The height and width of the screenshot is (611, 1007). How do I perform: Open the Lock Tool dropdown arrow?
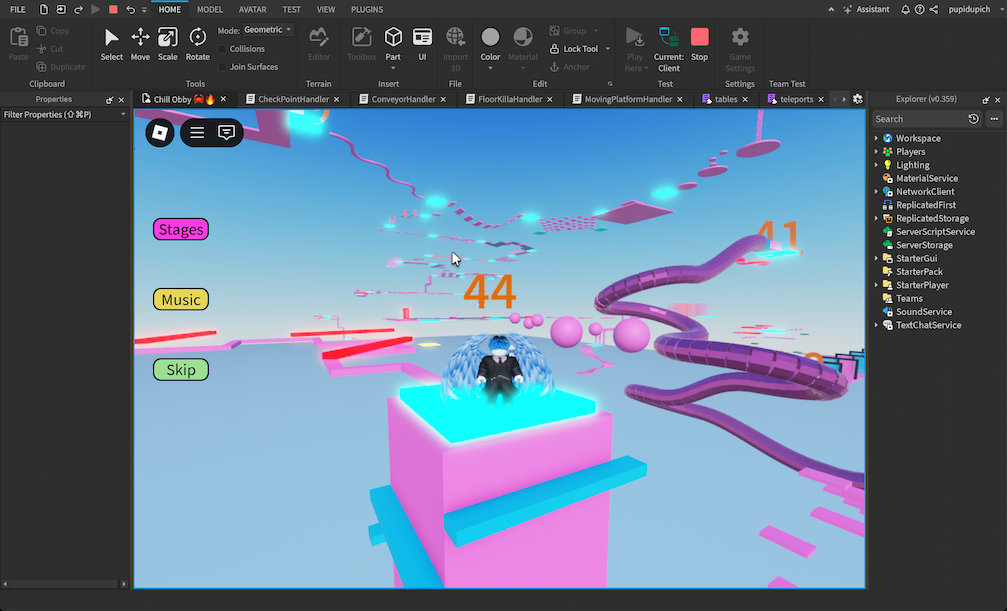pos(608,49)
